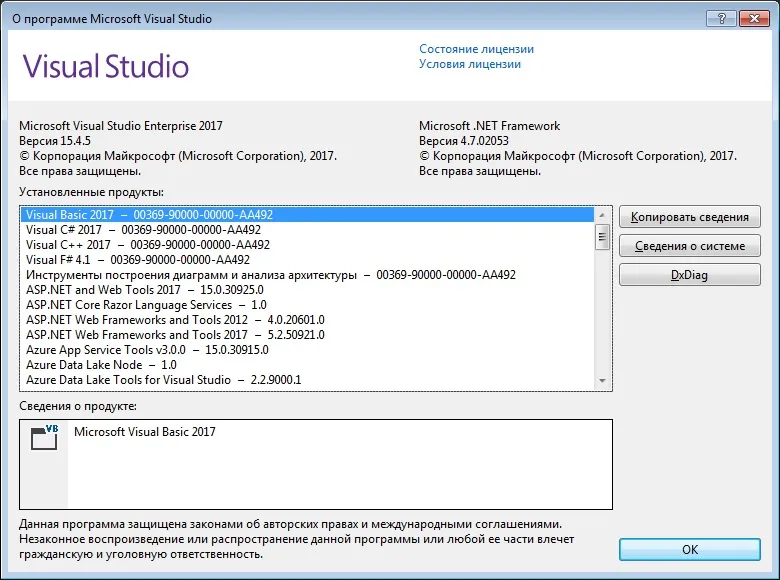Open the Состояние лицензии link

coord(476,49)
